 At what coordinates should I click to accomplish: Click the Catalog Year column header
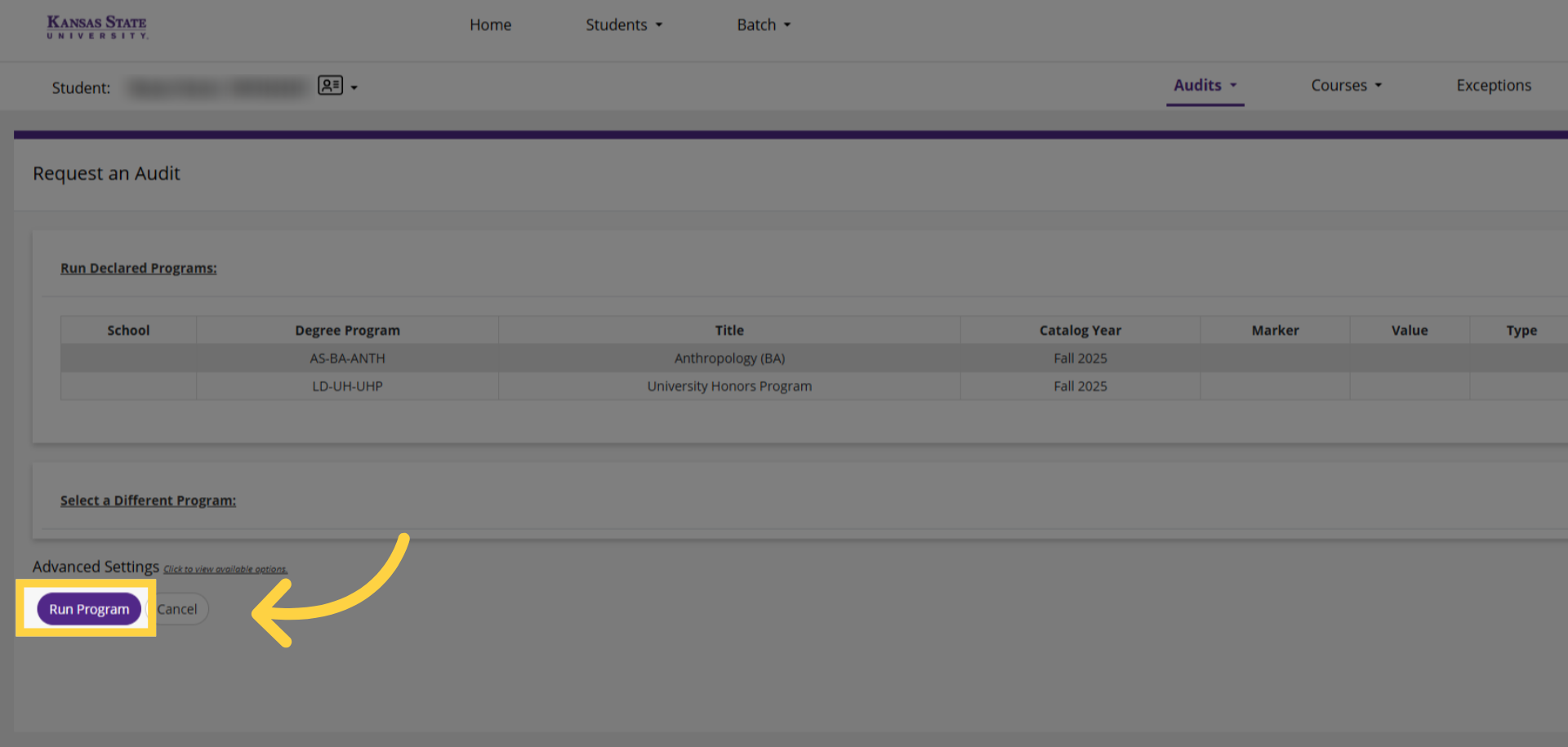click(1080, 331)
